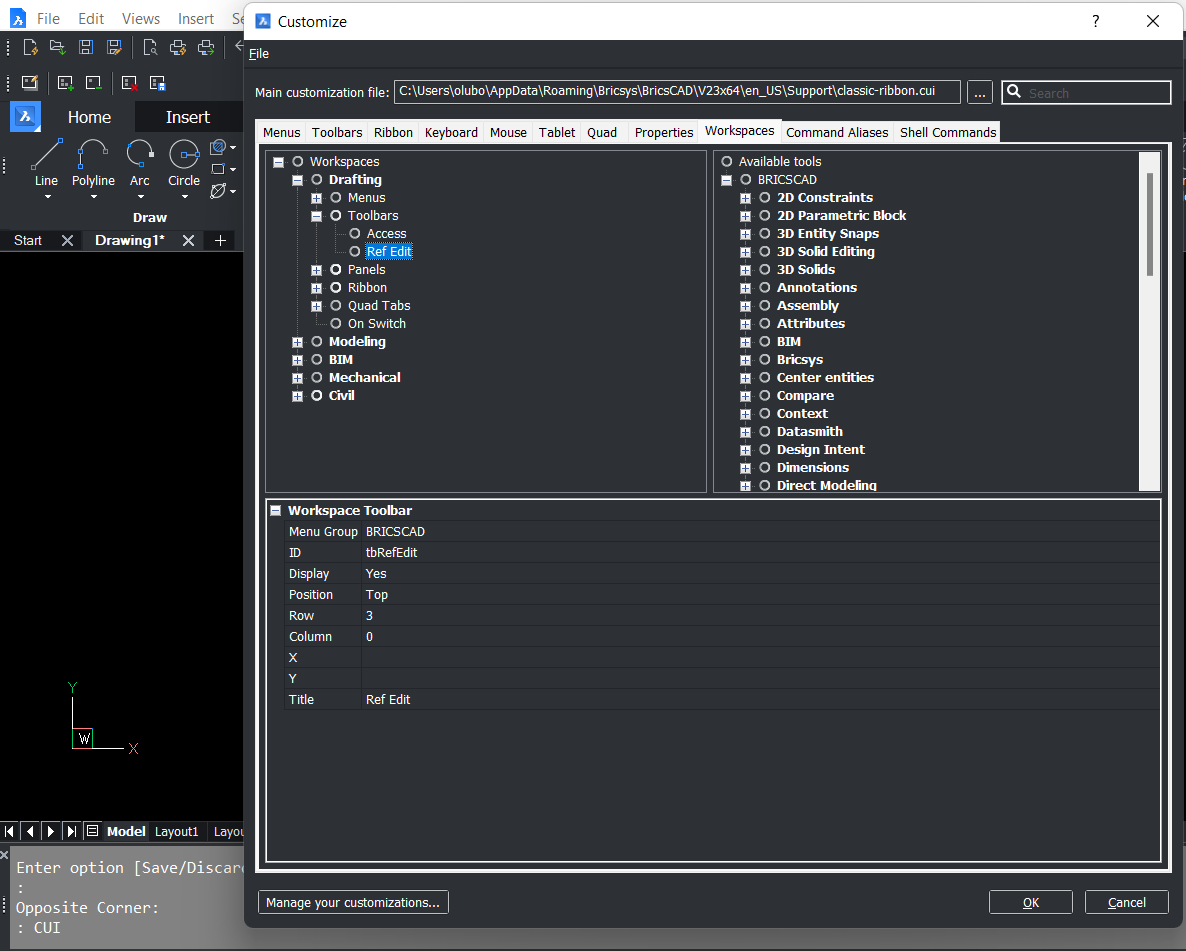Expand the Modeling workspace node
1186x951 pixels.
(297, 342)
